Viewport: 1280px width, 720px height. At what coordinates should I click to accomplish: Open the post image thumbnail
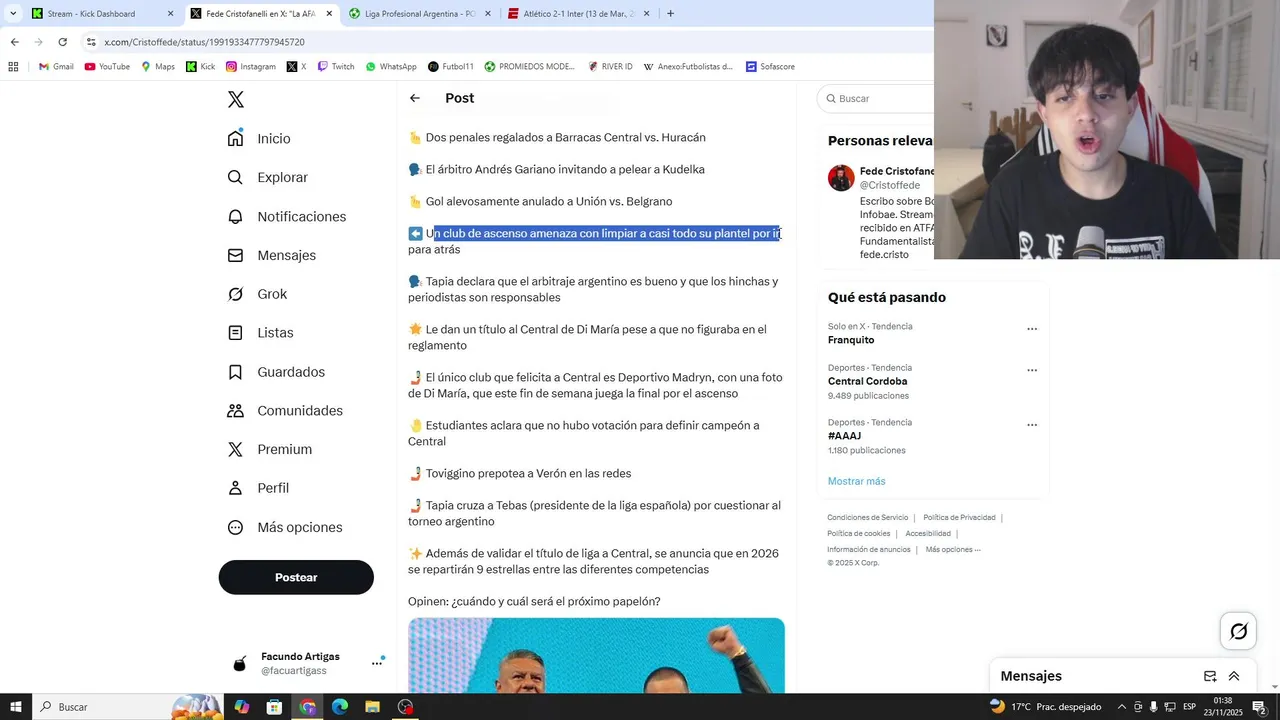click(596, 655)
